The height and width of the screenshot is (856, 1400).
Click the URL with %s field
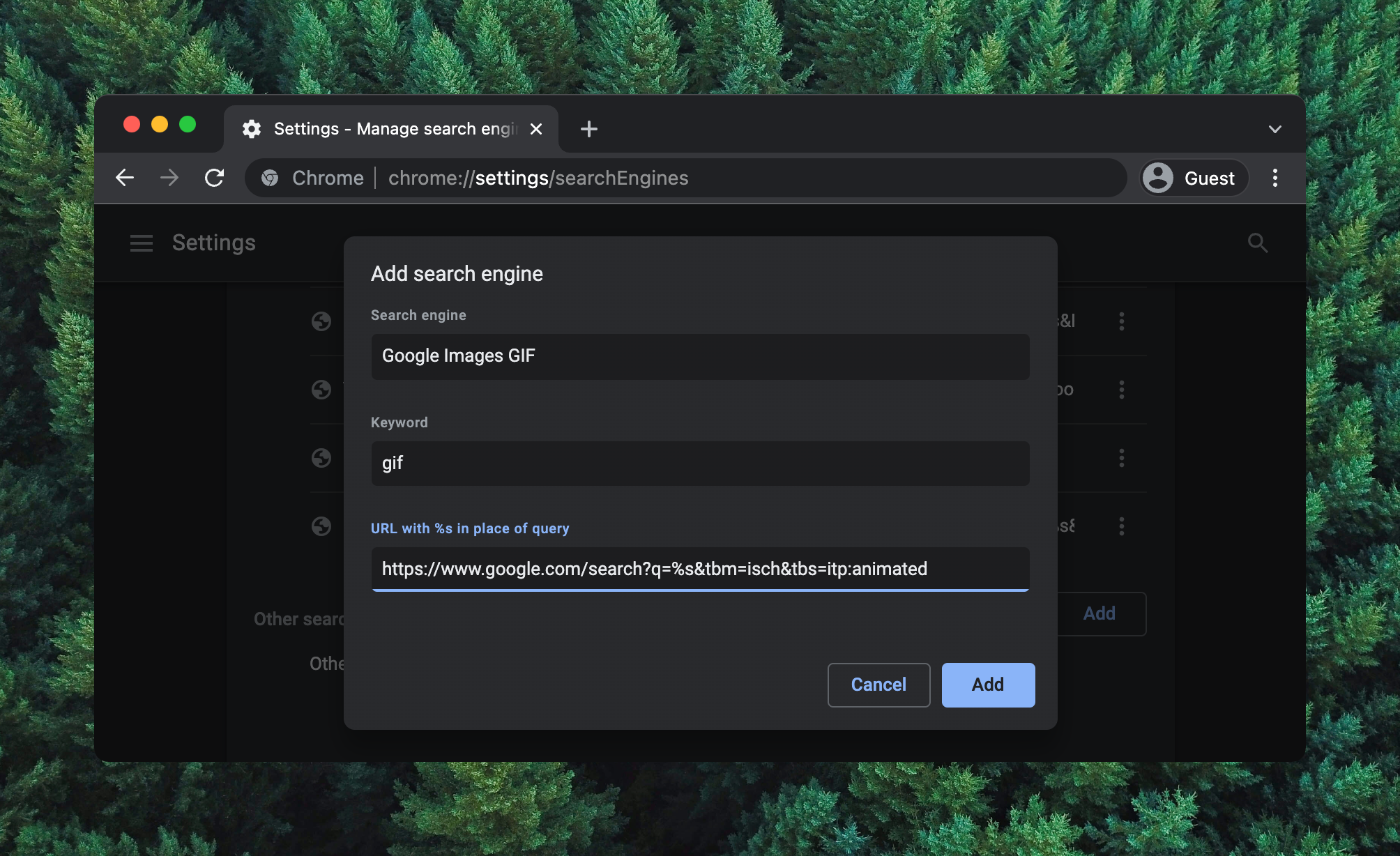tap(700, 569)
